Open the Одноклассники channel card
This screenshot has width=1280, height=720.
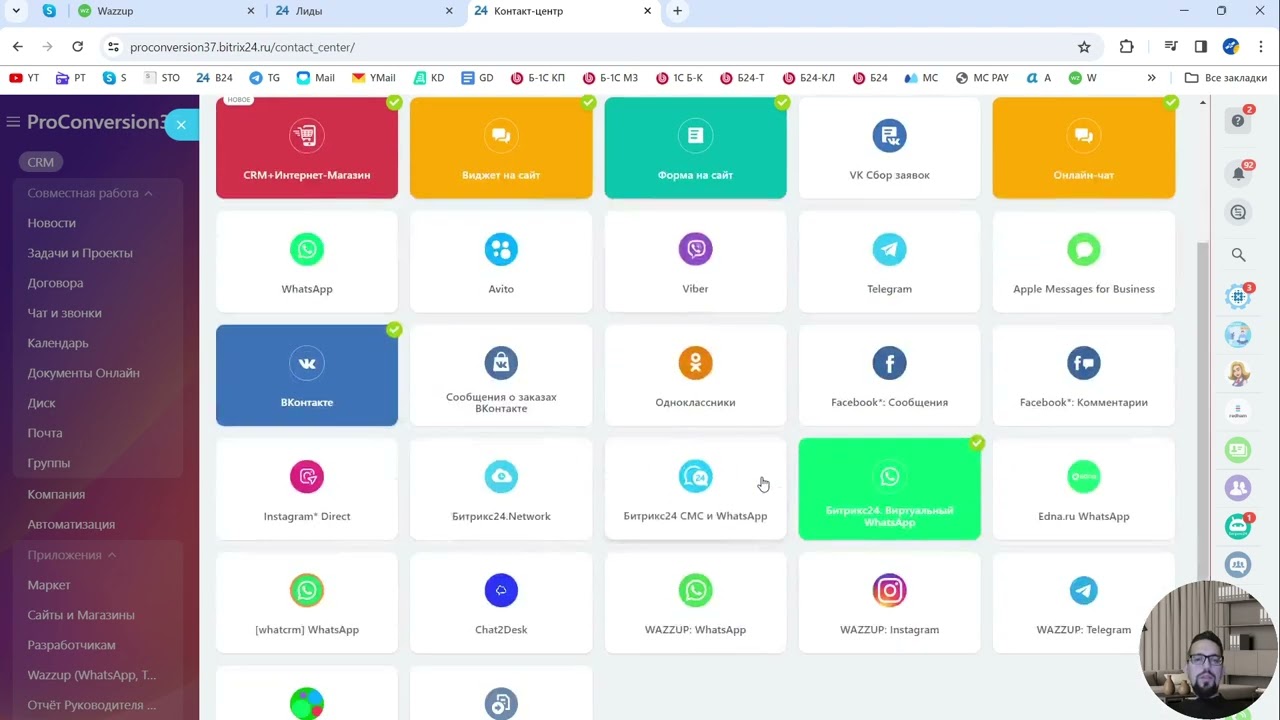pos(695,376)
